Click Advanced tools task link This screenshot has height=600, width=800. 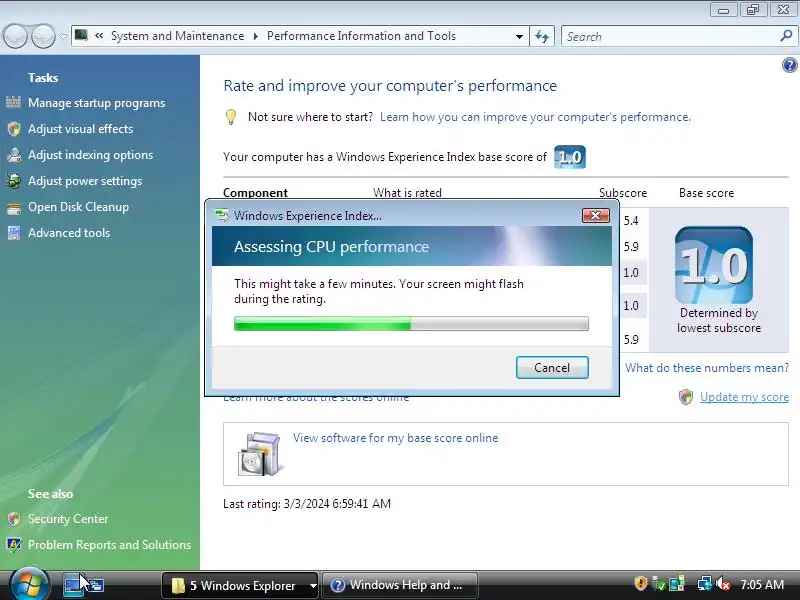(69, 233)
